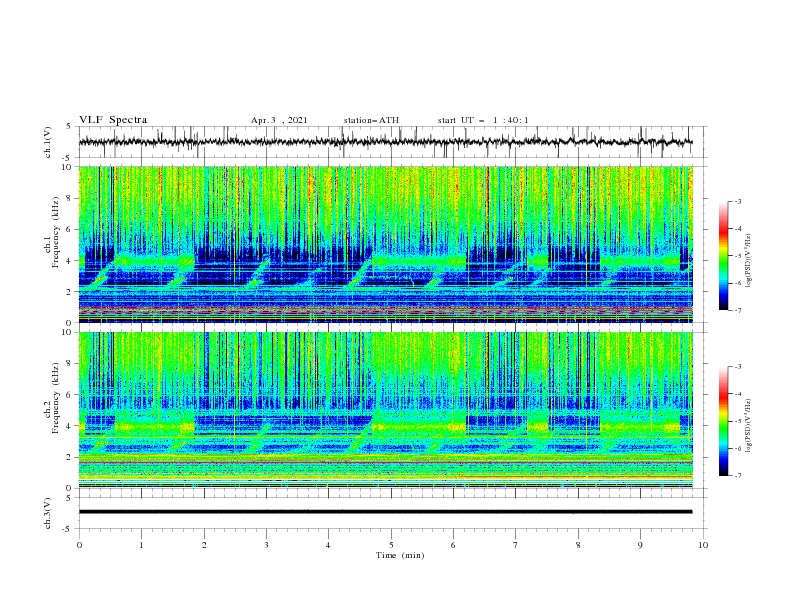This screenshot has width=792, height=612.
Task: Click time axis tick label "0"
Action: 79,545
